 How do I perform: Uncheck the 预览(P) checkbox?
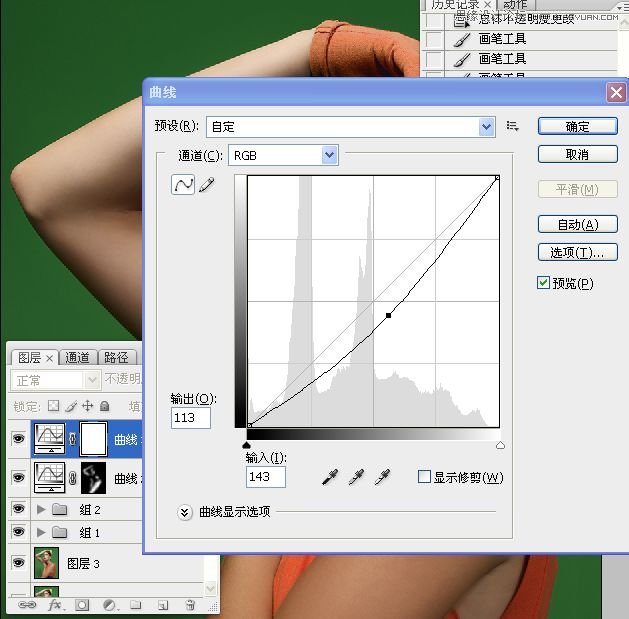click(x=543, y=282)
